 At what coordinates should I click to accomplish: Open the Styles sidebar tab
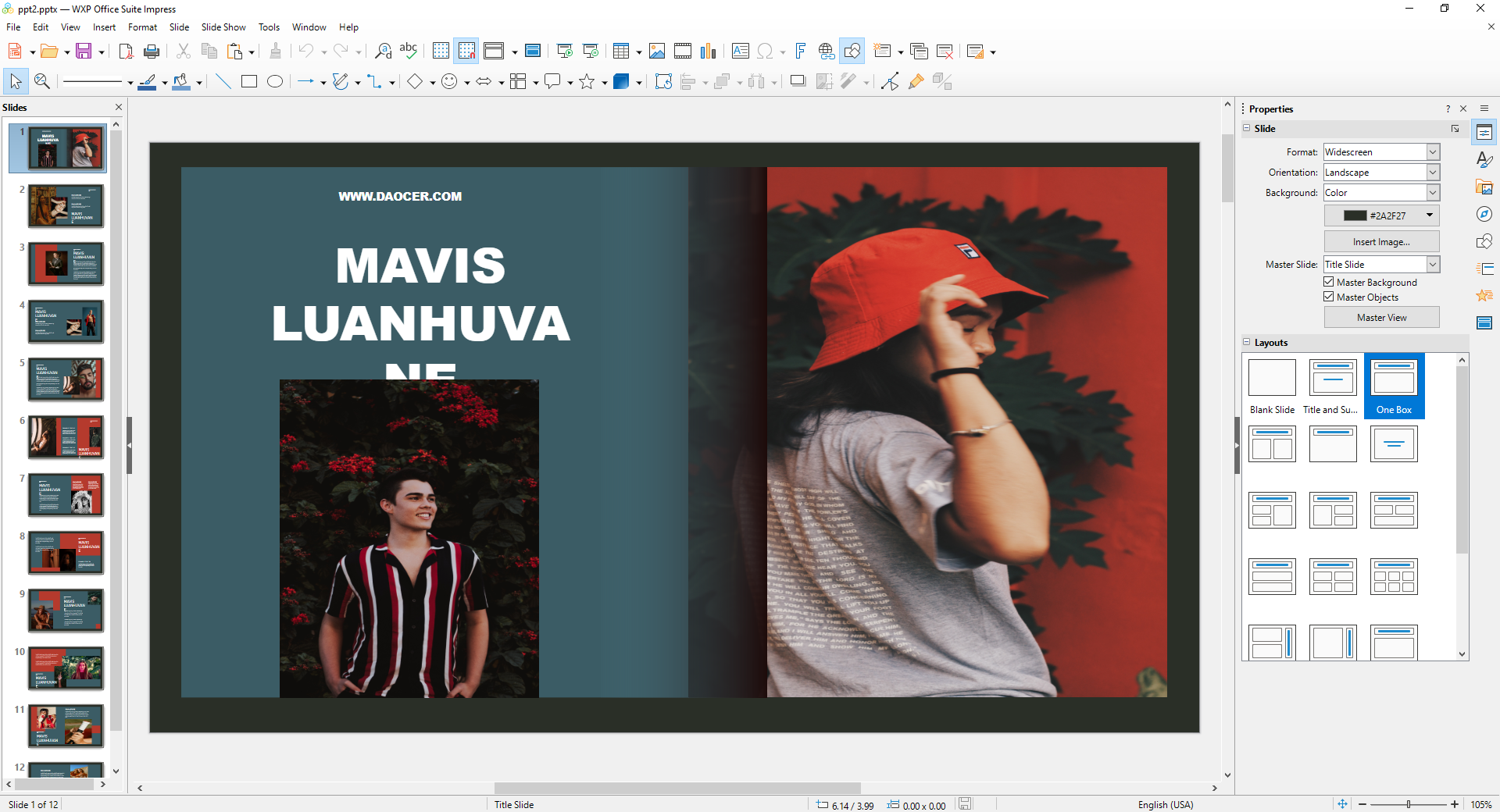(1484, 159)
